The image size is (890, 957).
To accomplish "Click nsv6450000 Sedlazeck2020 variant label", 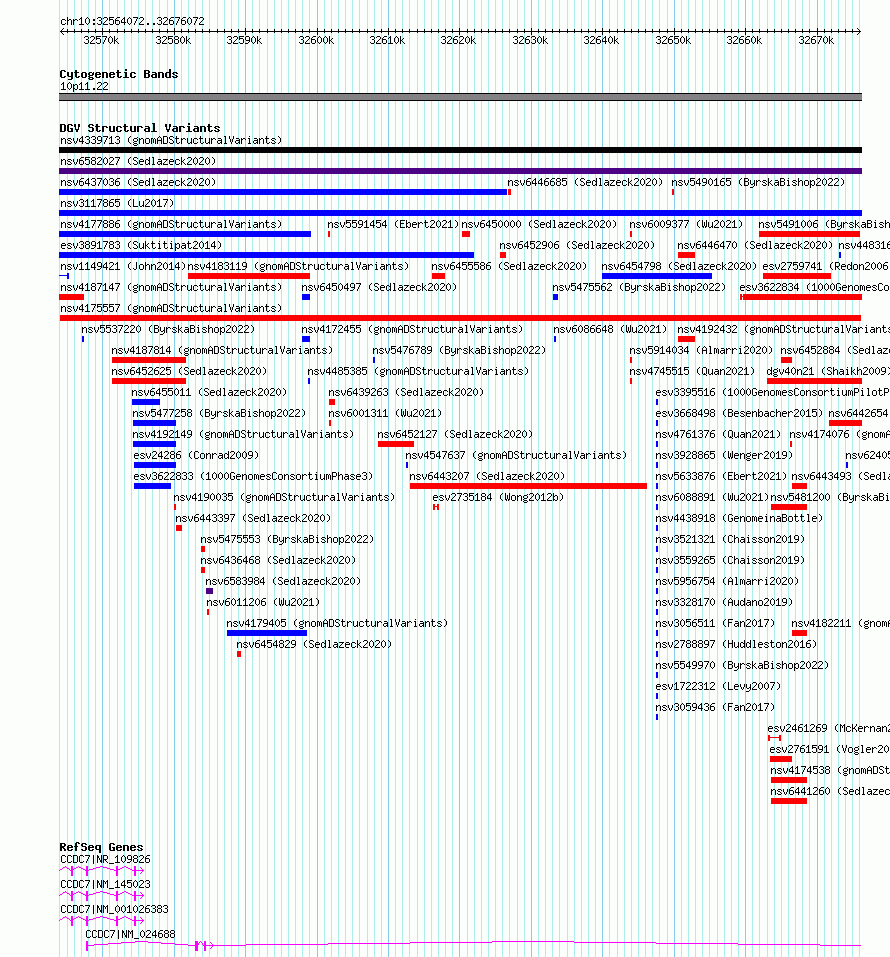I will click(540, 225).
